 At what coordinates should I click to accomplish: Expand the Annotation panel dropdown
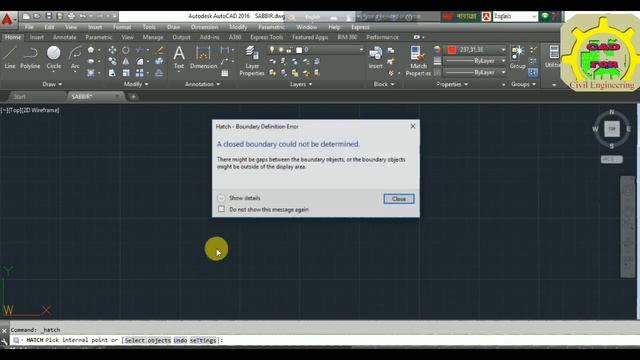[x=202, y=84]
